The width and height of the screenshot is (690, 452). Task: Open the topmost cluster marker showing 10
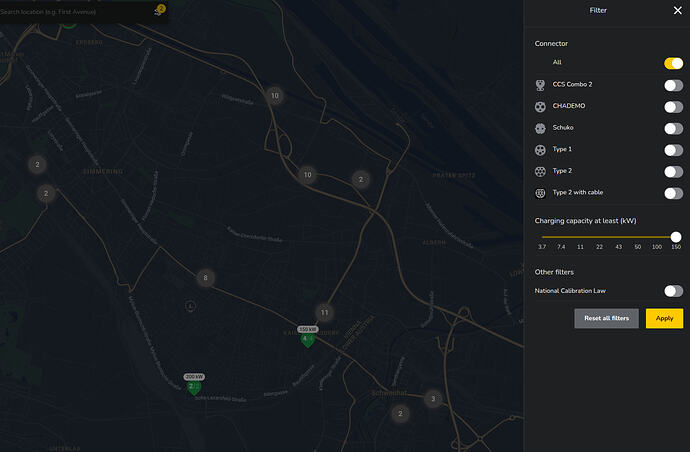click(275, 96)
